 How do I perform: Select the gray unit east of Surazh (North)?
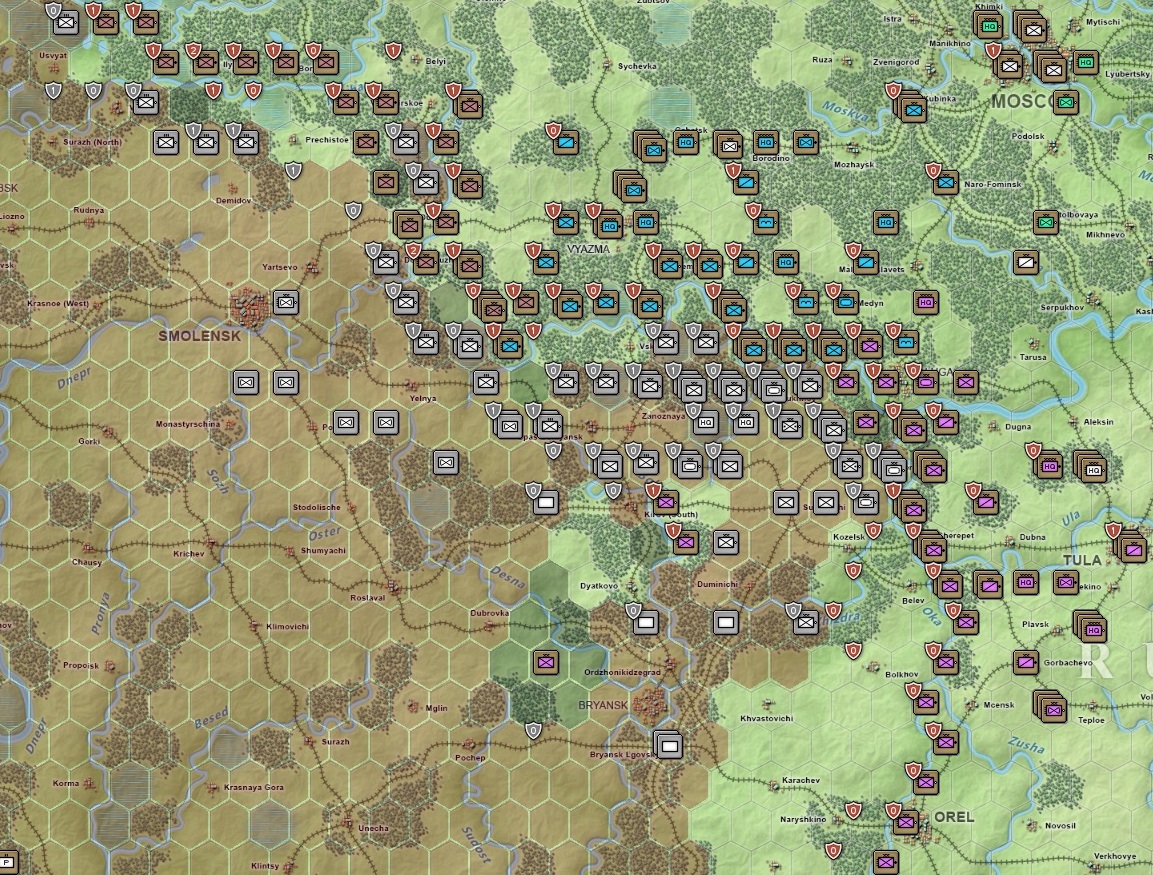166,142
